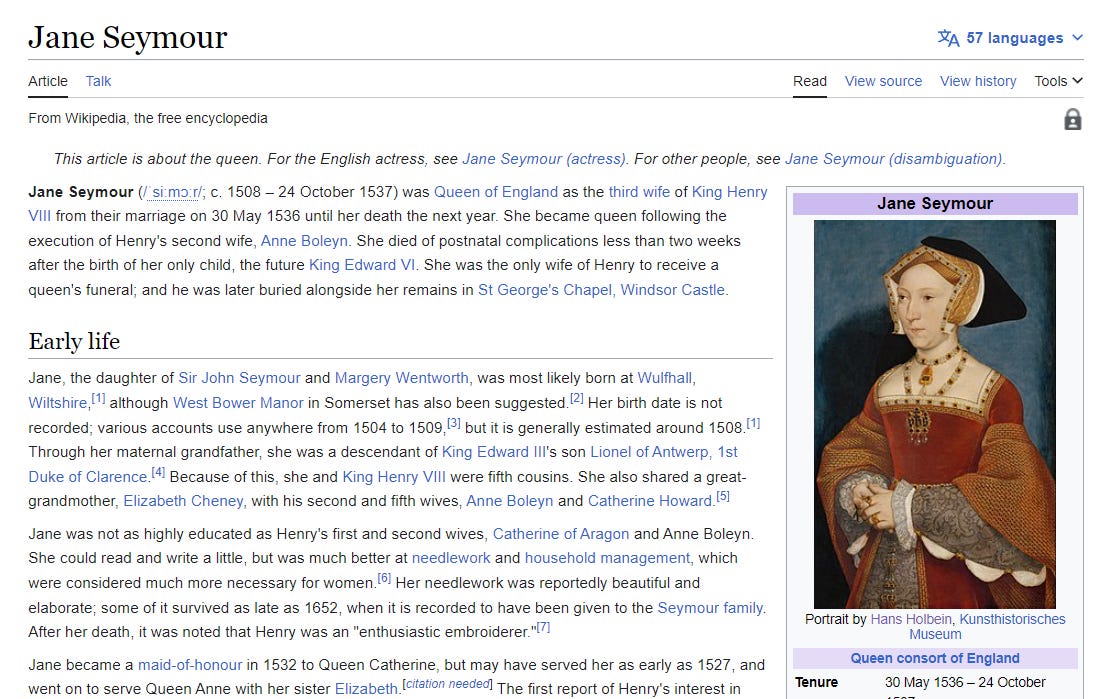This screenshot has width=1107, height=699.
Task: Open Queen consort of England infobox link
Action: 935,658
